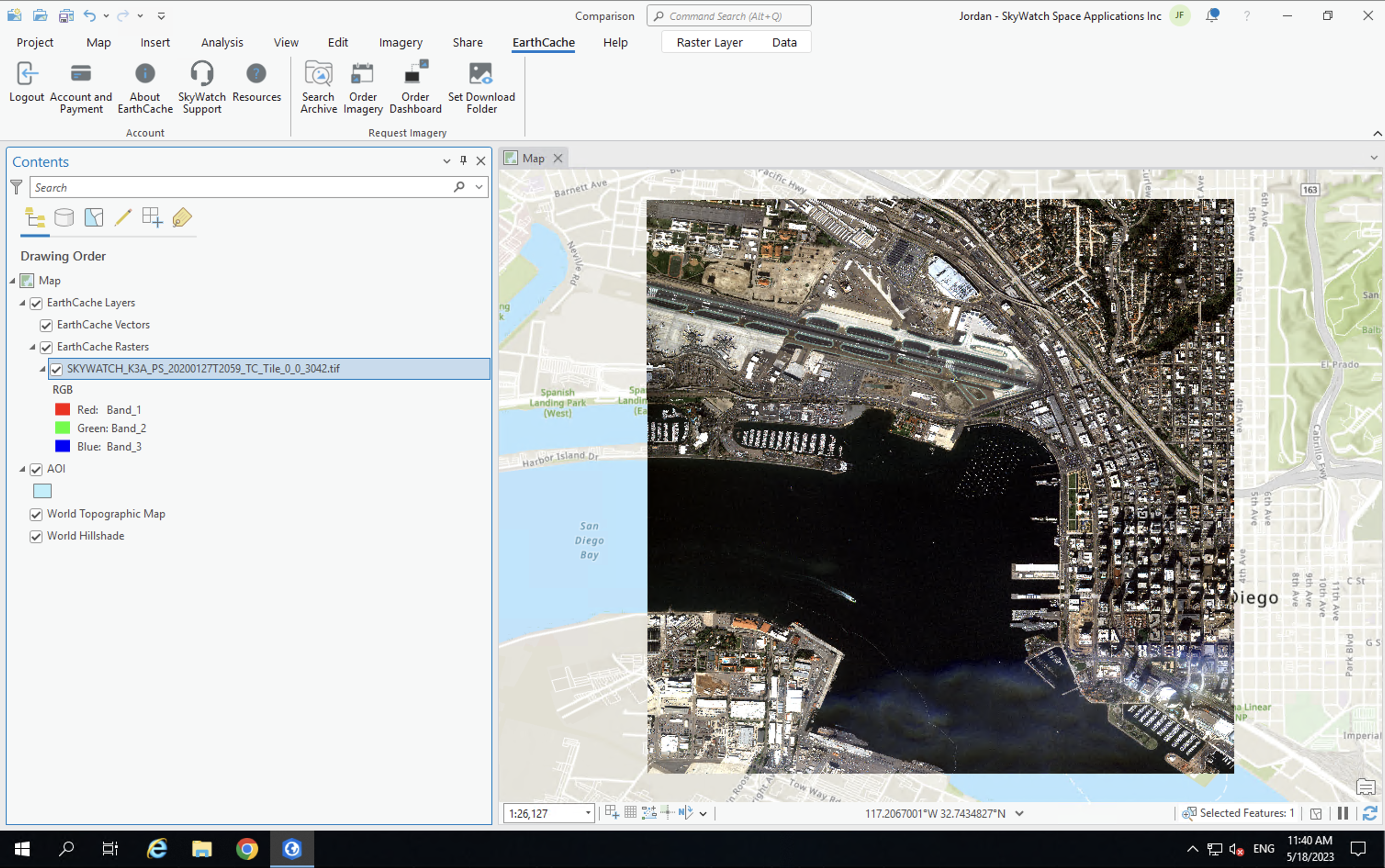Select List by Data Source in Contents

click(x=64, y=217)
